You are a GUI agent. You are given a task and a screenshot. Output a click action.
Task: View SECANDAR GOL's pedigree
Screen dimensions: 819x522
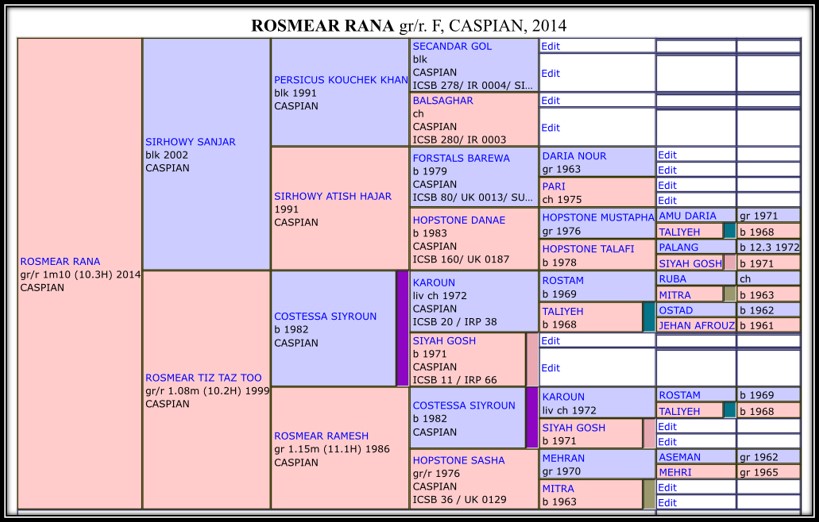pyautogui.click(x=452, y=47)
